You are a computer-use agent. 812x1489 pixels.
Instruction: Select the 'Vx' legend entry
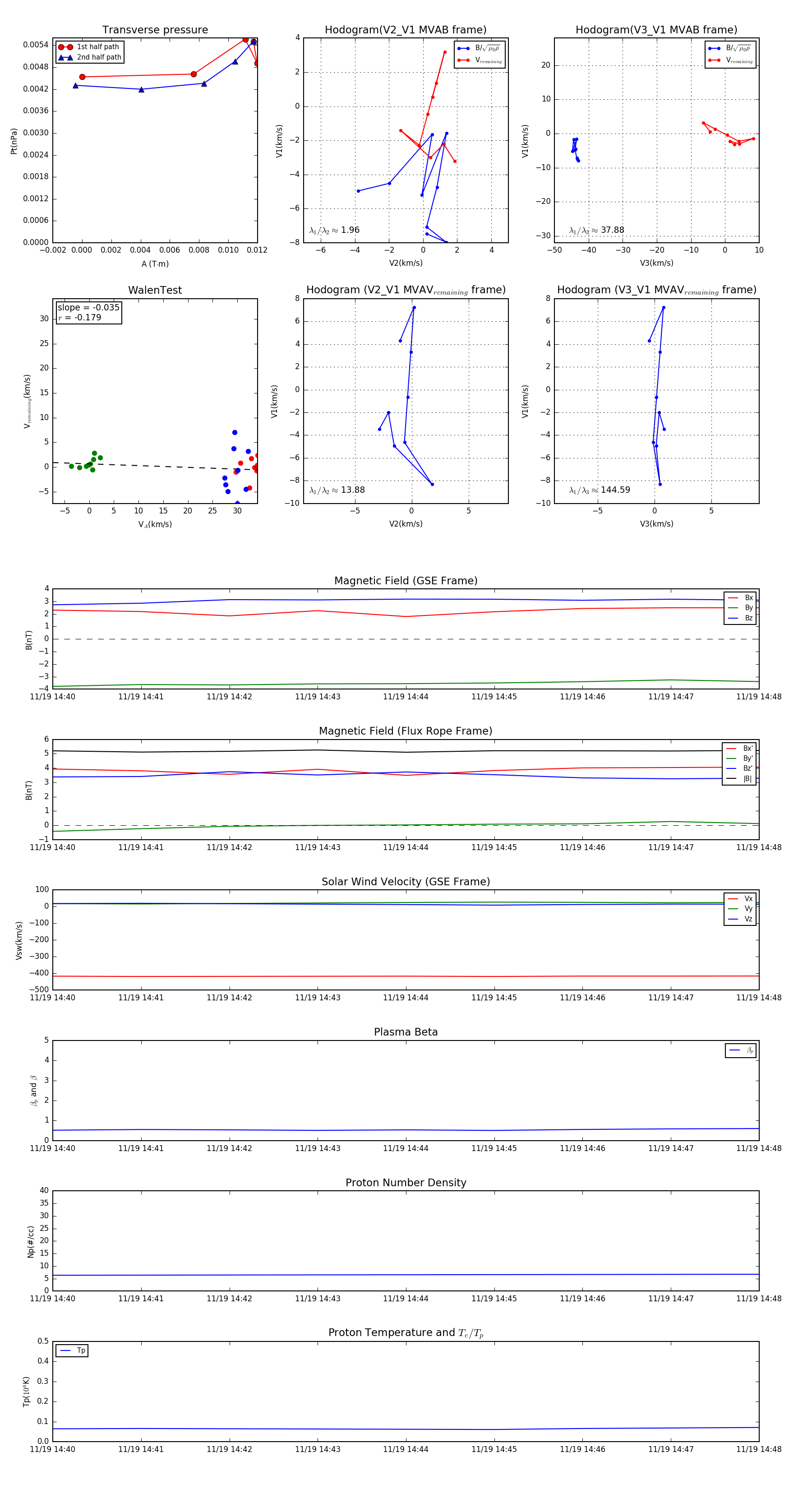coord(740,899)
